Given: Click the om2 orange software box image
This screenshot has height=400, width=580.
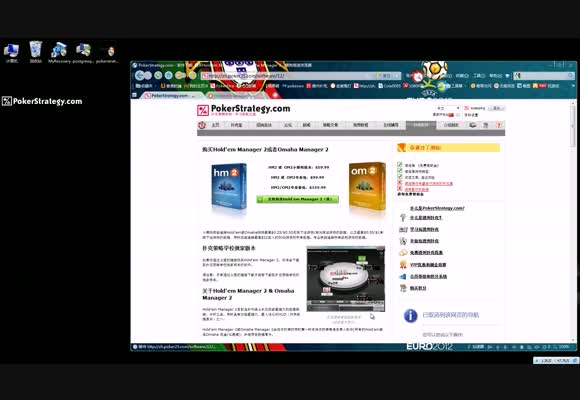Looking at the screenshot, I should [x=367, y=186].
